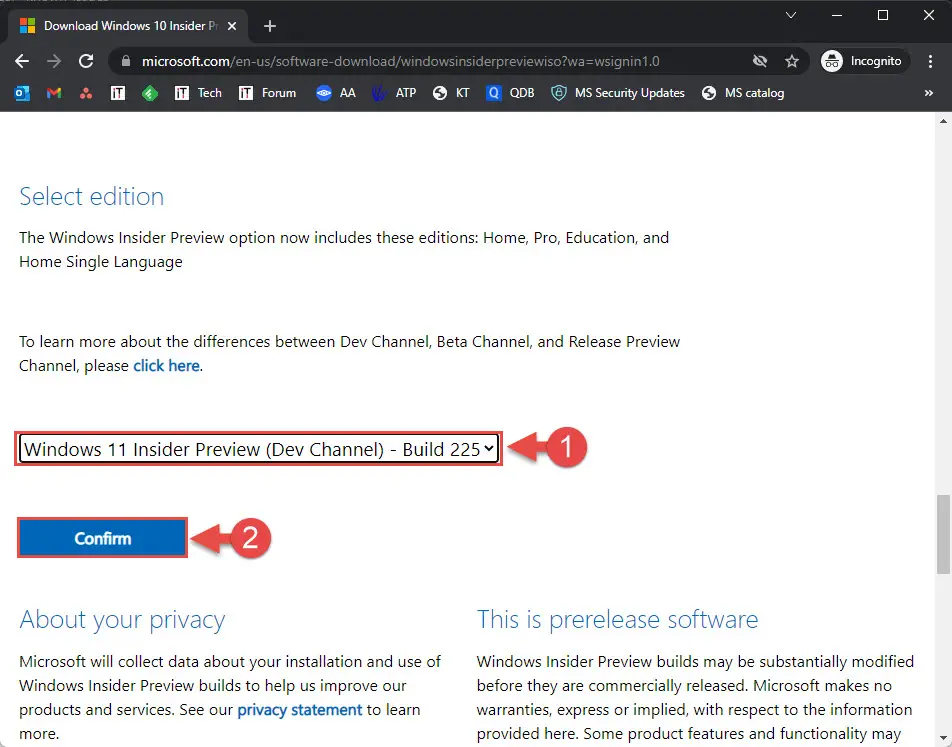
Task: Click the browser forward arrow
Action: (54, 61)
